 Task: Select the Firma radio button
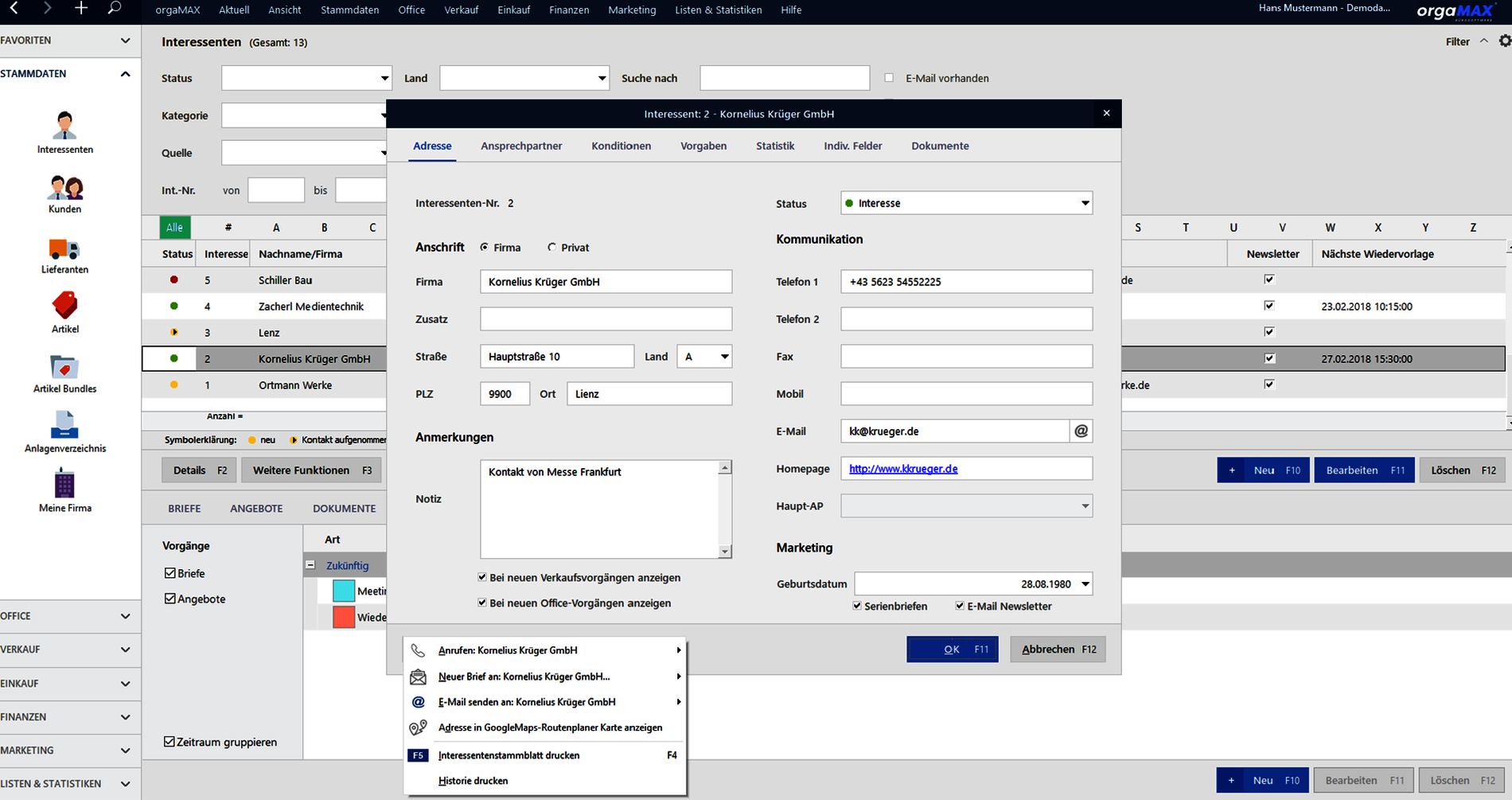(x=485, y=248)
